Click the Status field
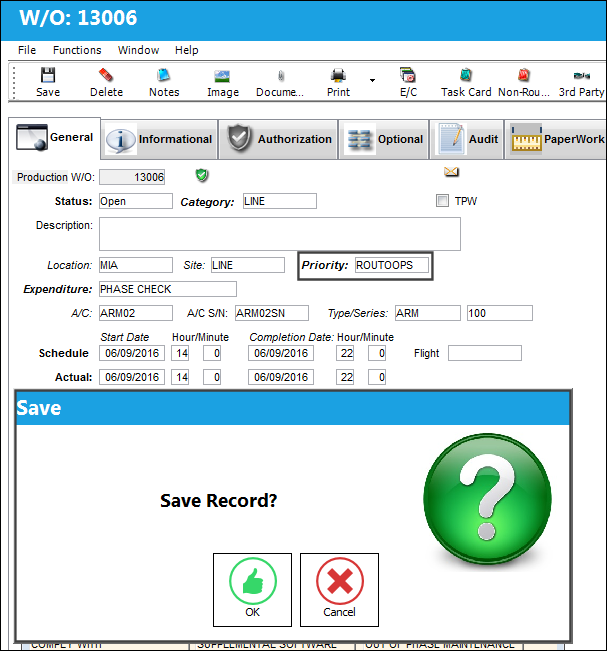This screenshot has height=651, width=607. [136, 201]
